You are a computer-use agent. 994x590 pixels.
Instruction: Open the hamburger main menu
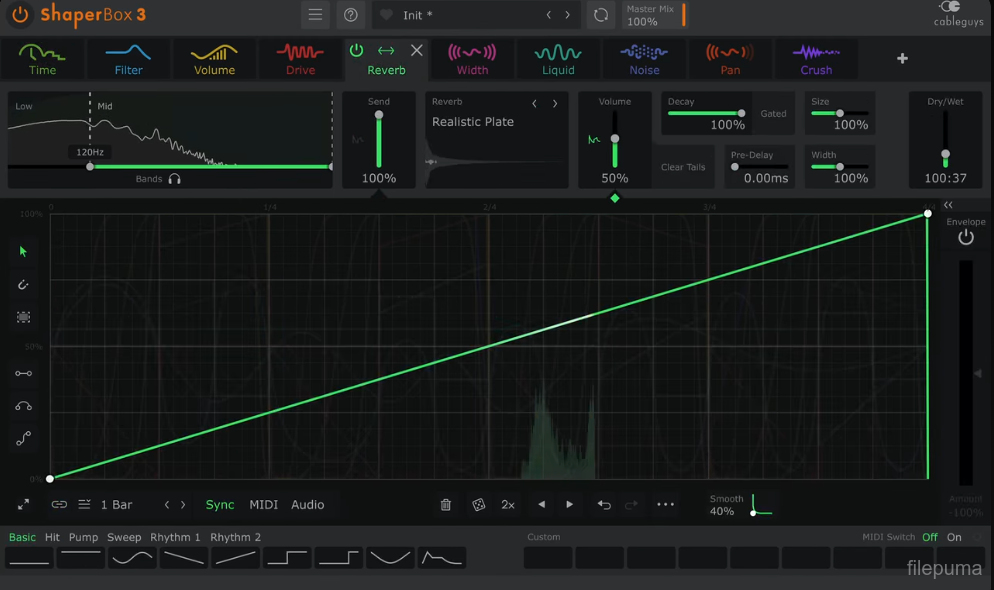(x=315, y=15)
